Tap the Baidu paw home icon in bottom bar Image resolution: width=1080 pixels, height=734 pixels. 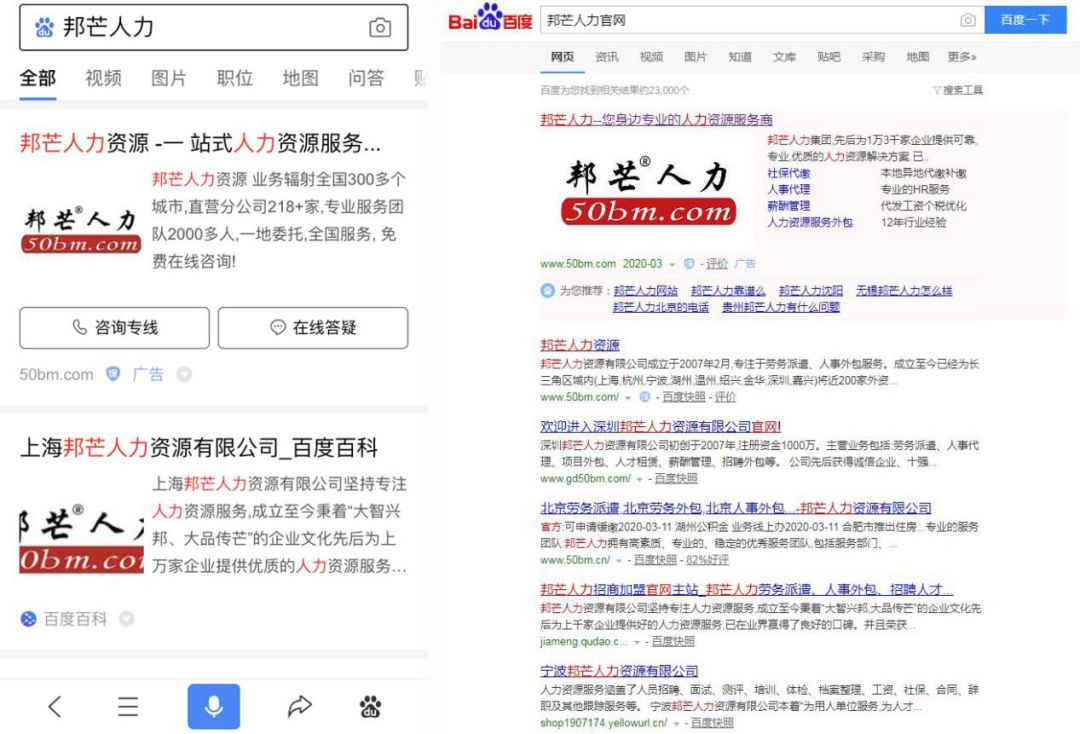(x=371, y=706)
